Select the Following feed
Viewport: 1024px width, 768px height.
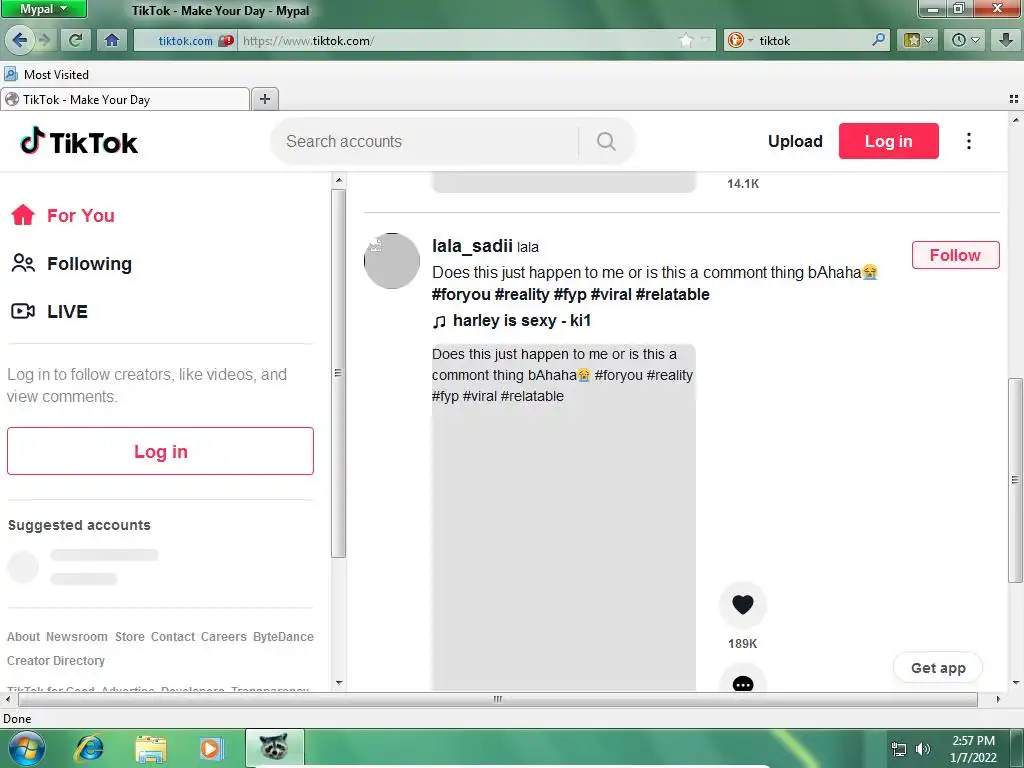point(71,263)
